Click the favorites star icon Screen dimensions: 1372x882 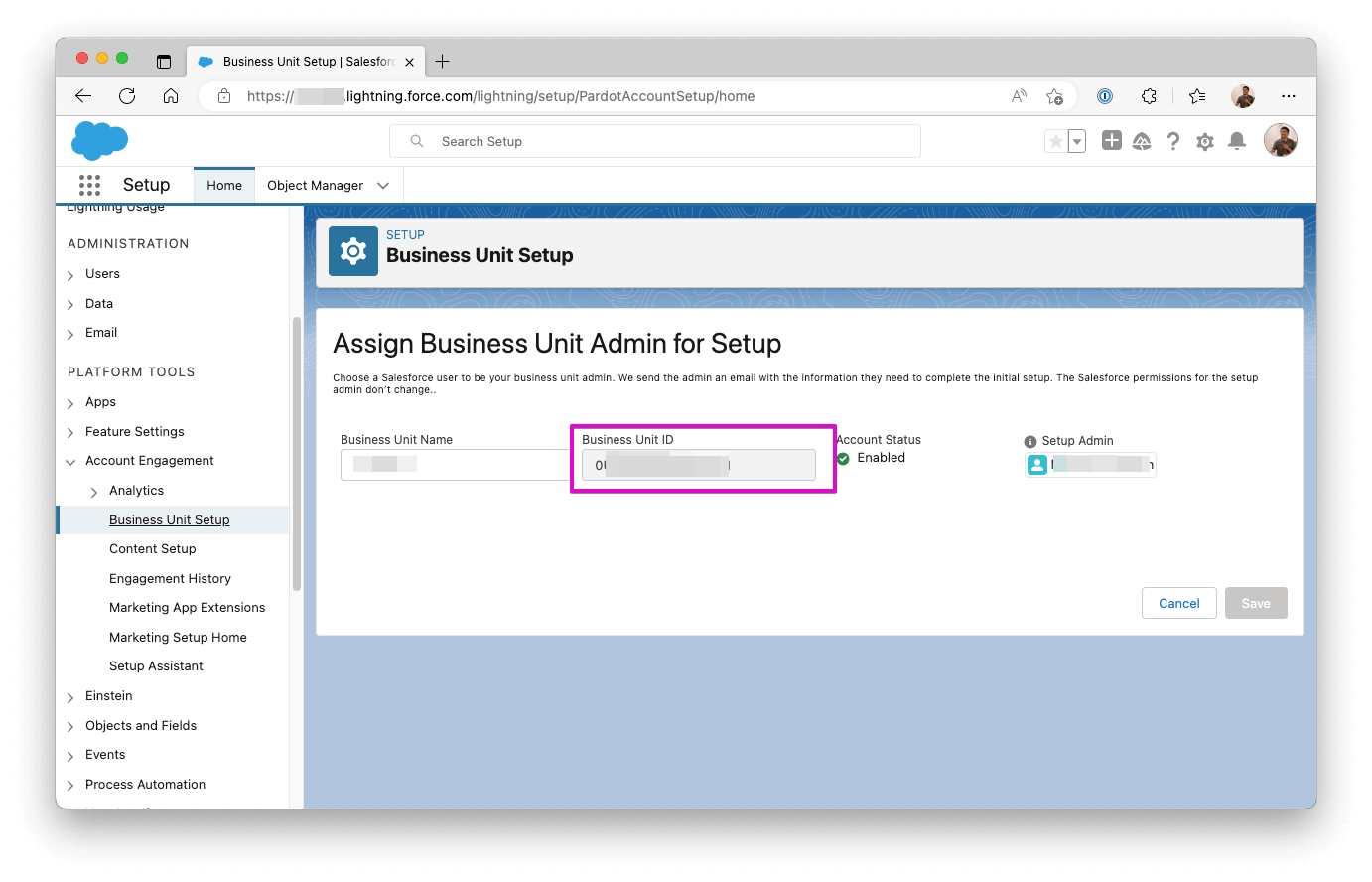click(x=1056, y=141)
